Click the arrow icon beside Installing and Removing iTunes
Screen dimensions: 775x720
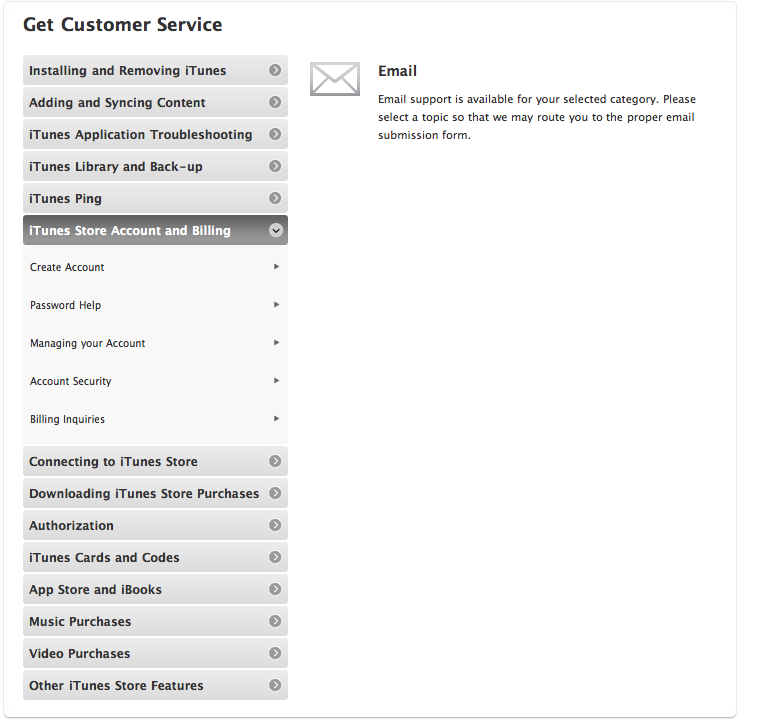[x=275, y=71]
